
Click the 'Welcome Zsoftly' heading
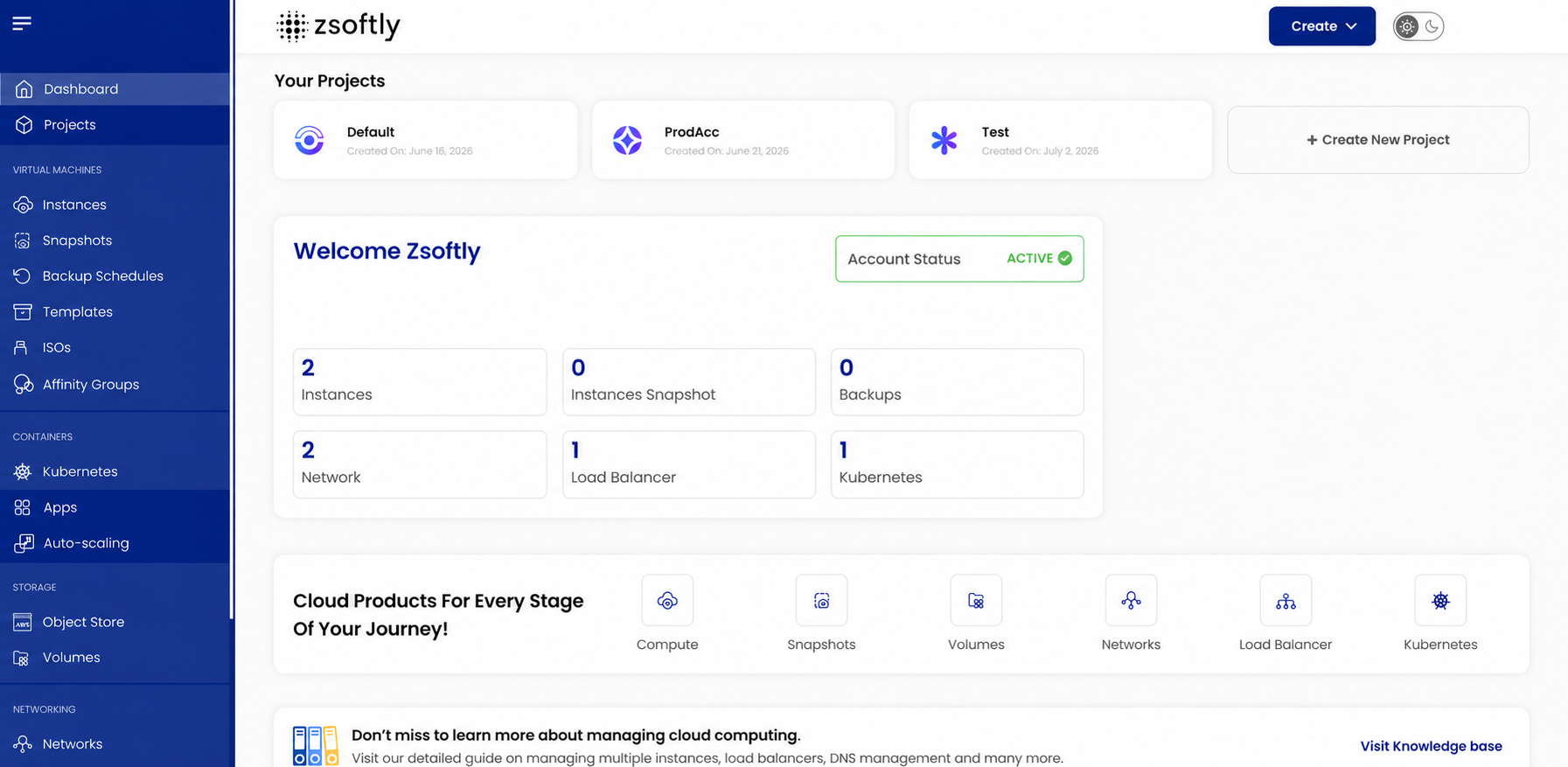387,251
